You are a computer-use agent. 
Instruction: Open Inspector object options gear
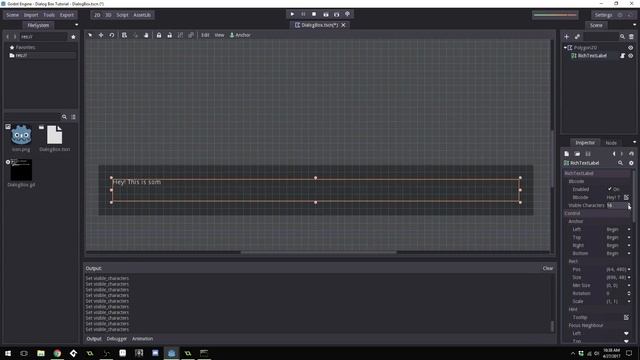[631, 163]
